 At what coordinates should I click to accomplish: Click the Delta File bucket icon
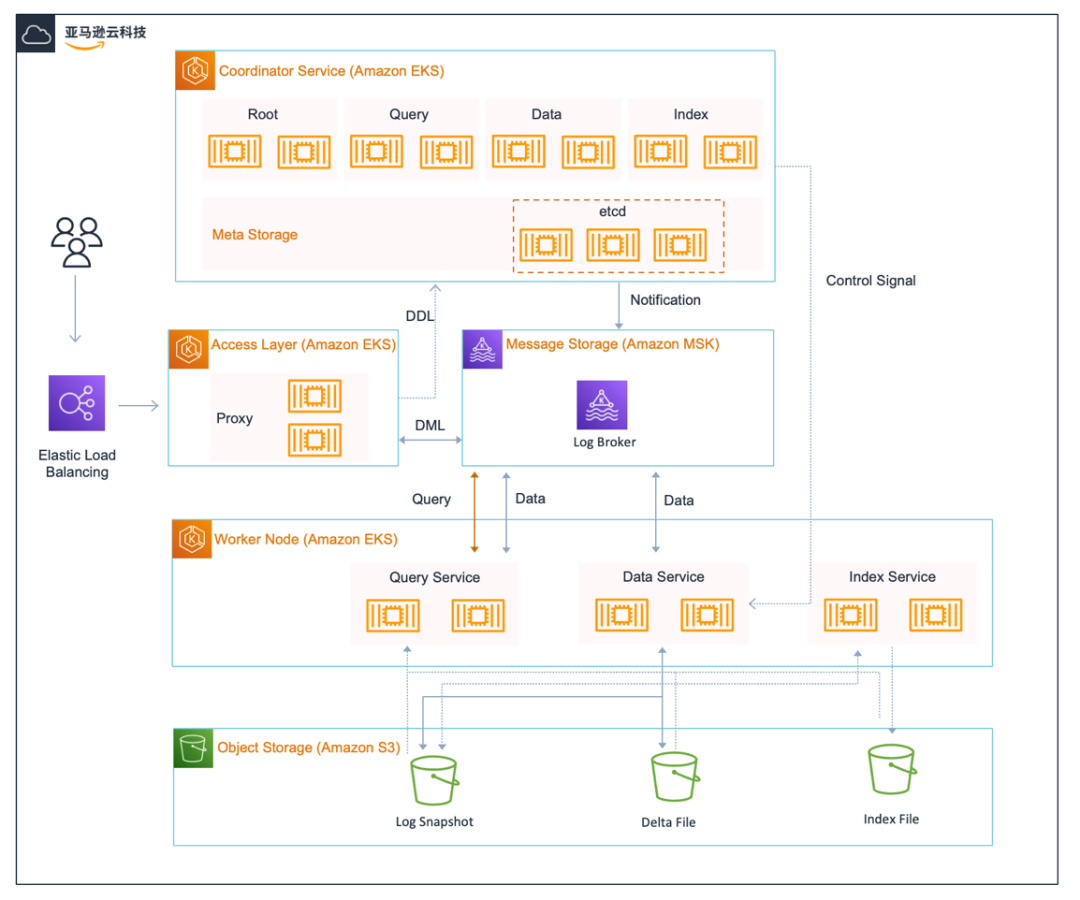coord(675,776)
